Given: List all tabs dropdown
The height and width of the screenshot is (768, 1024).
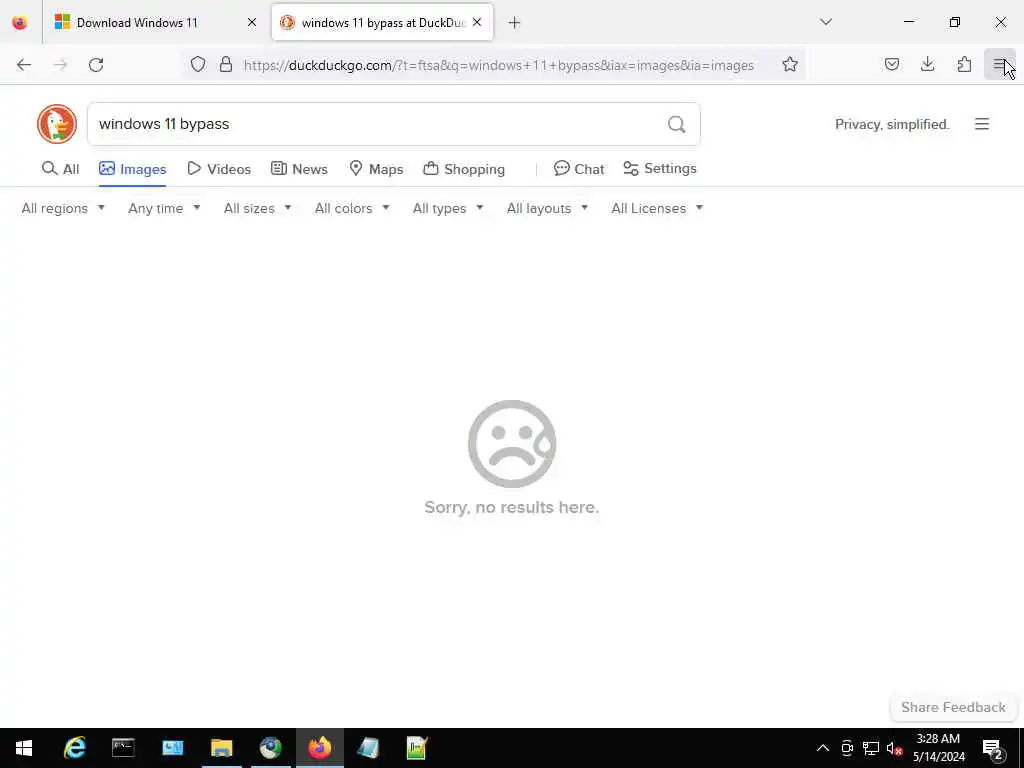Looking at the screenshot, I should [826, 22].
